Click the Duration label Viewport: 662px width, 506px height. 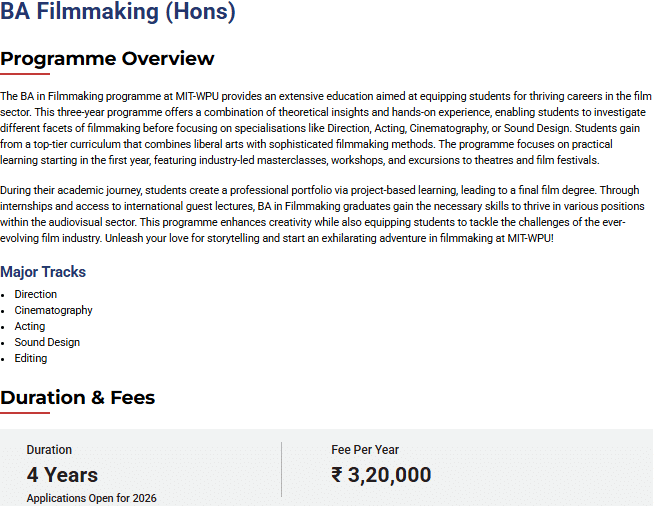click(49, 450)
